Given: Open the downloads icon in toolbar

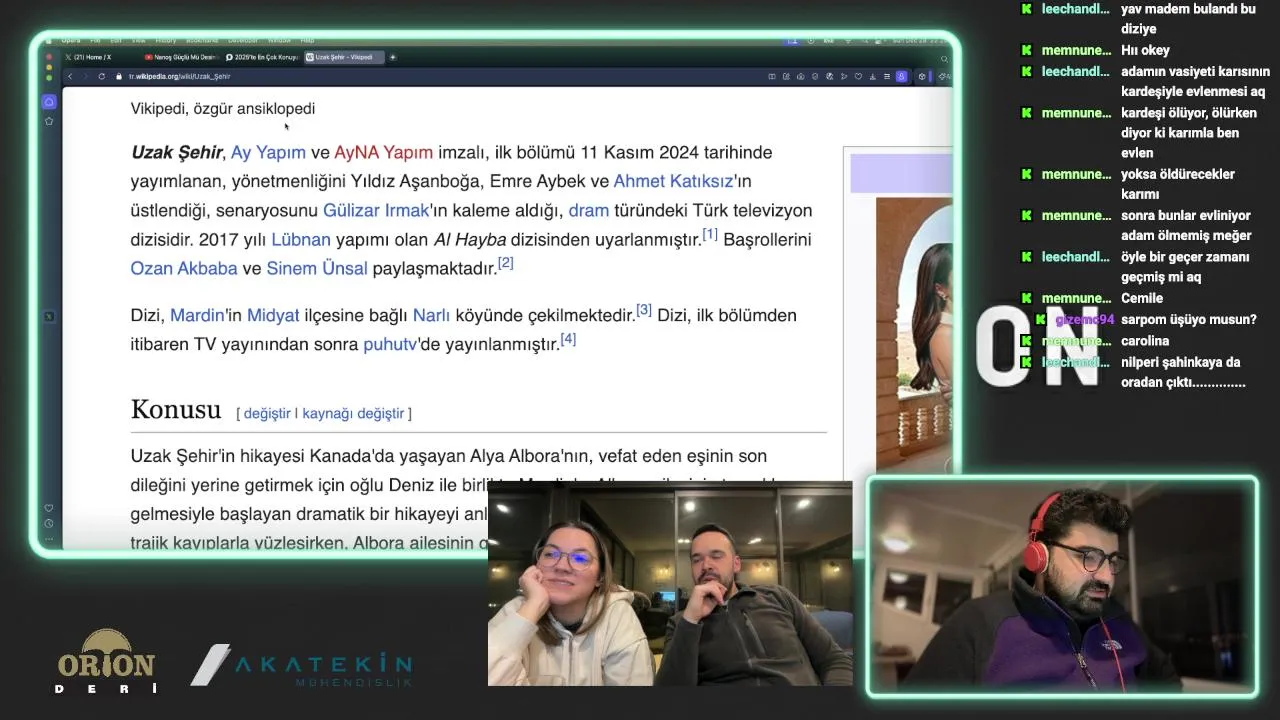Looking at the screenshot, I should point(873,77).
